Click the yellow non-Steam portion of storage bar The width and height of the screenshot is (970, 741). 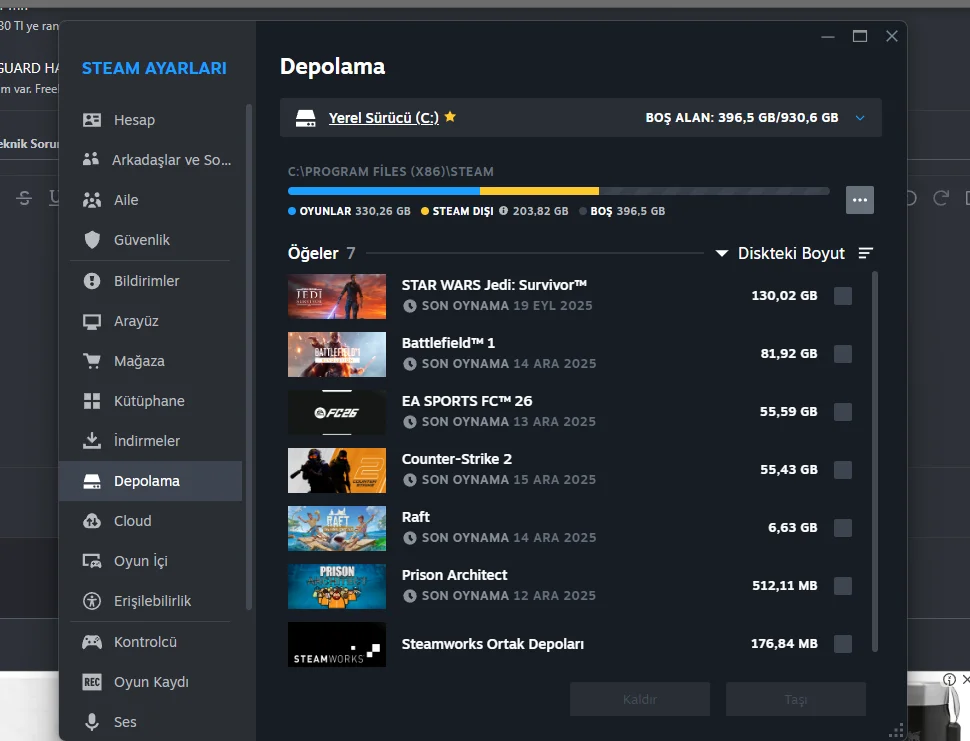pos(539,191)
